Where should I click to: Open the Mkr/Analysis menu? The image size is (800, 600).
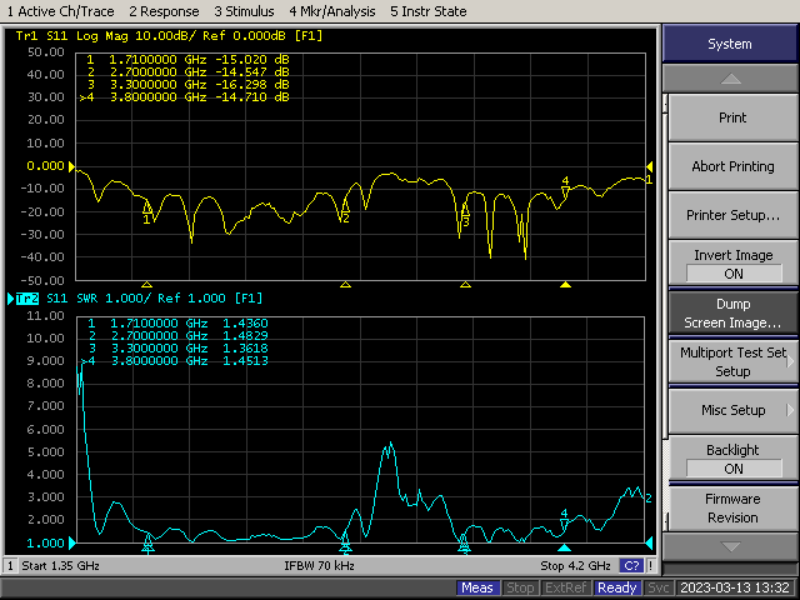pos(332,11)
